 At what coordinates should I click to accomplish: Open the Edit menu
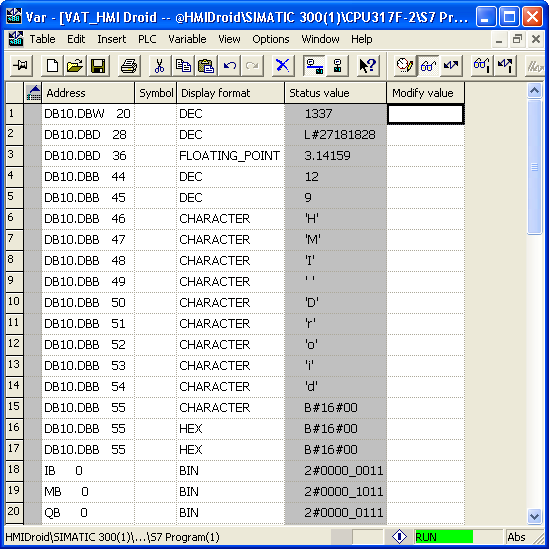pos(76,39)
